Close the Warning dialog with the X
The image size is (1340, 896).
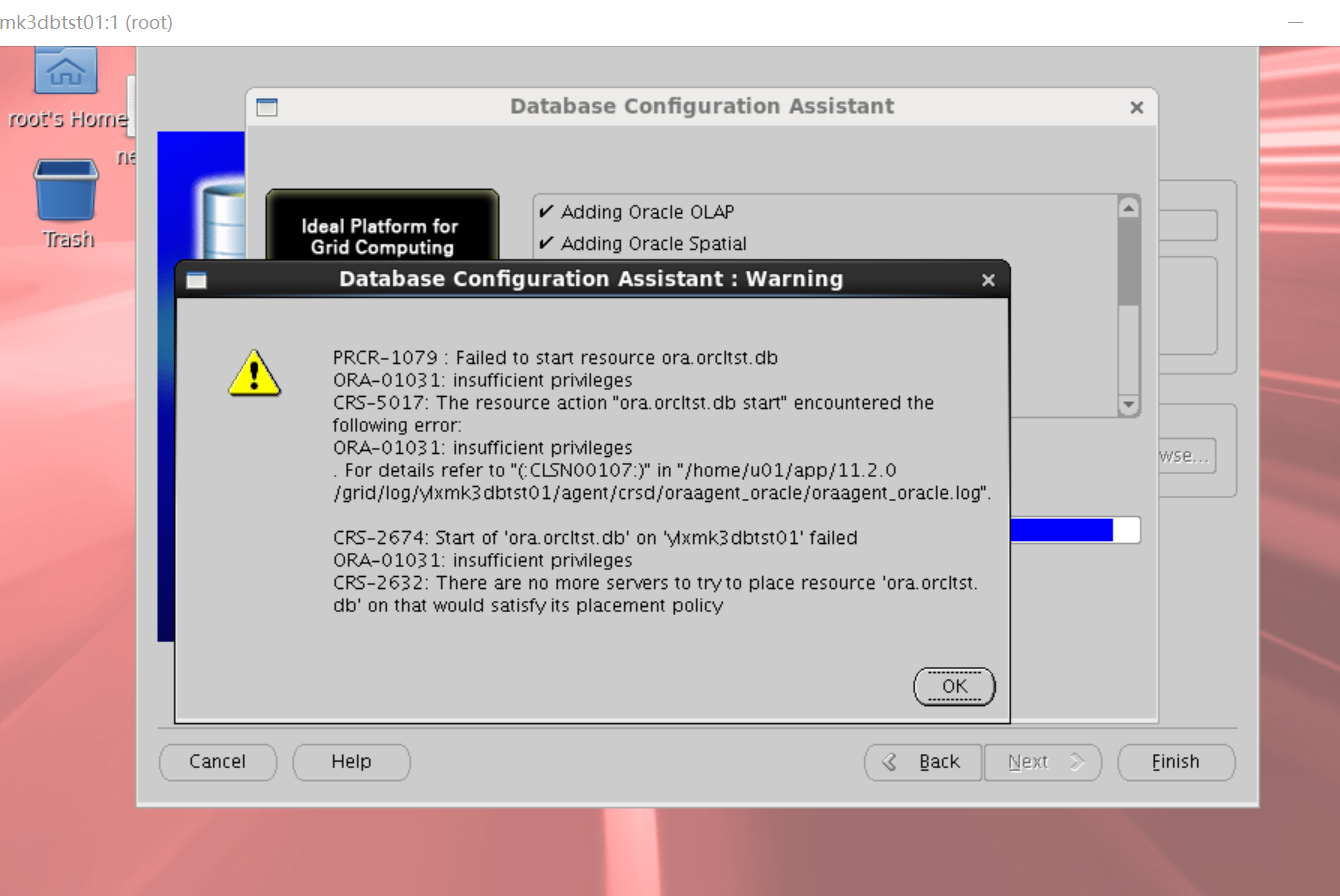(988, 280)
